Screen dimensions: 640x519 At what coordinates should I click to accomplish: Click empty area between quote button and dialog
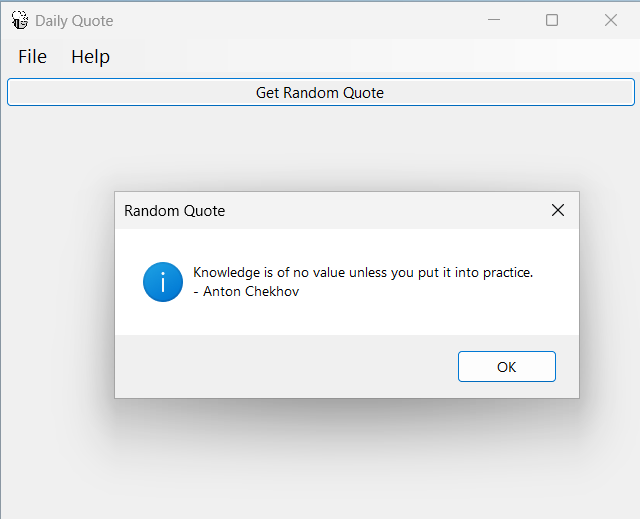tap(320, 149)
